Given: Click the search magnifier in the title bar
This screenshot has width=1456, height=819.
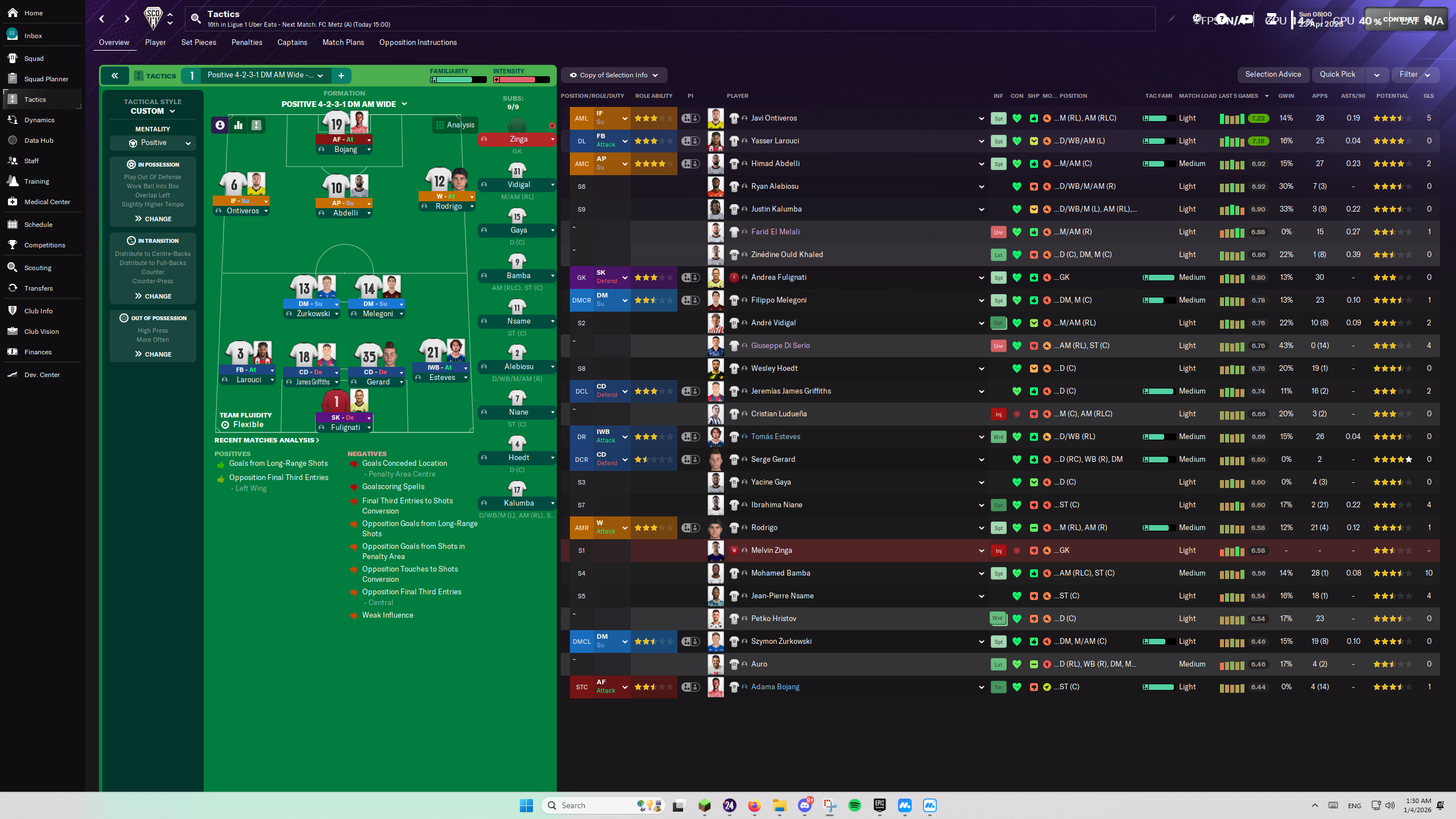Looking at the screenshot, I should click(196, 18).
